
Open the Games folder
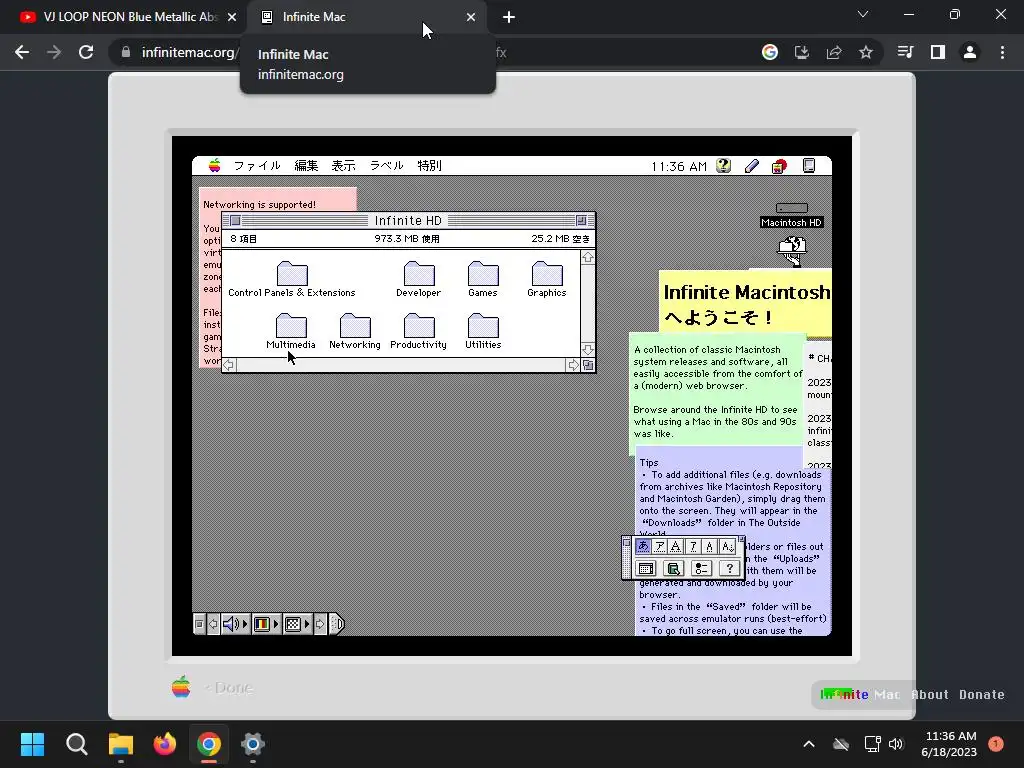[x=483, y=279]
